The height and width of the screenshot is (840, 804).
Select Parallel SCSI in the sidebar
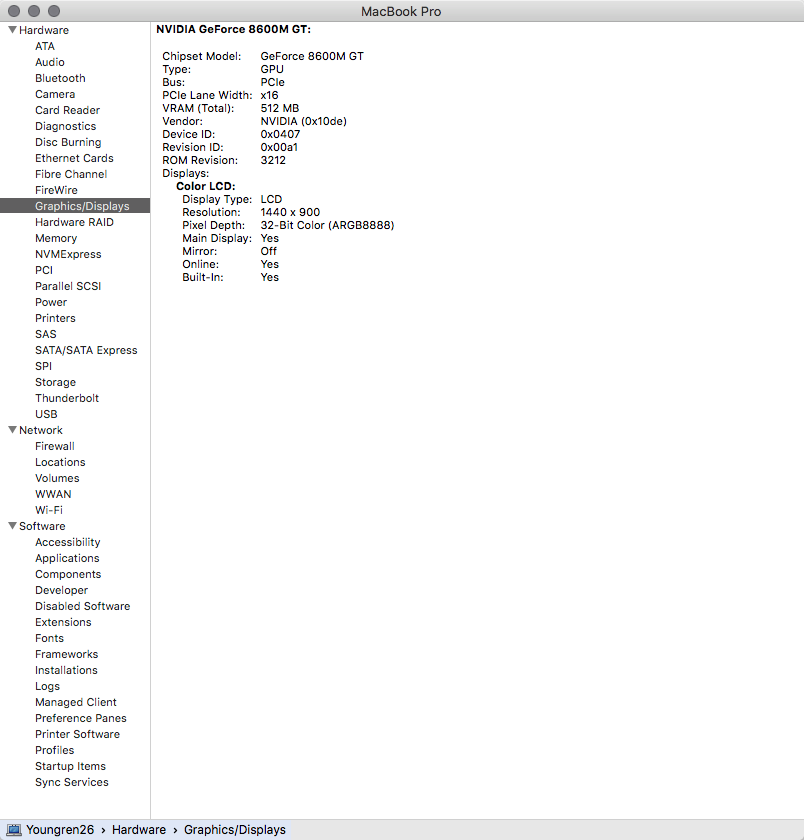[x=68, y=286]
